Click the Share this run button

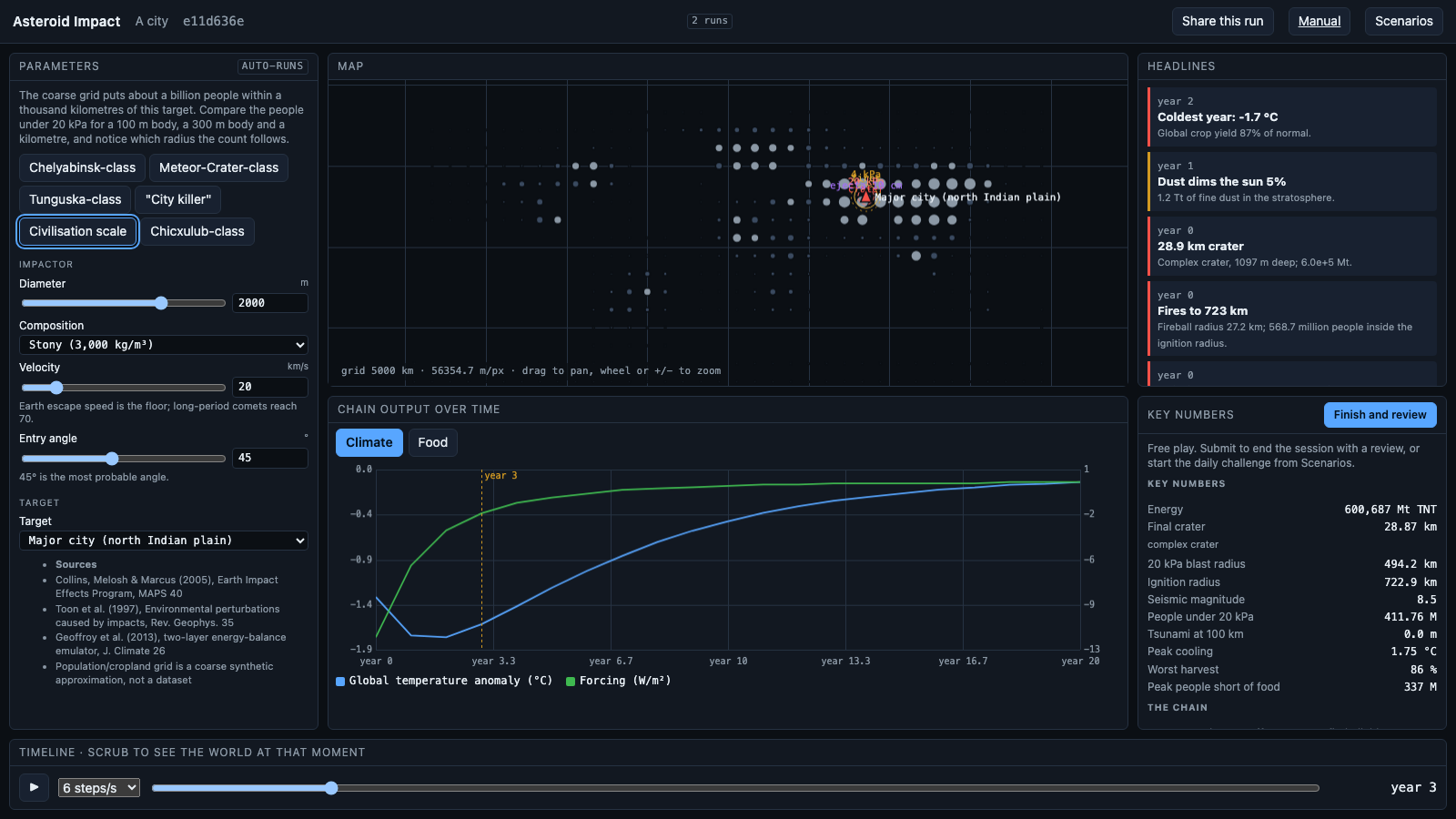[1222, 21]
